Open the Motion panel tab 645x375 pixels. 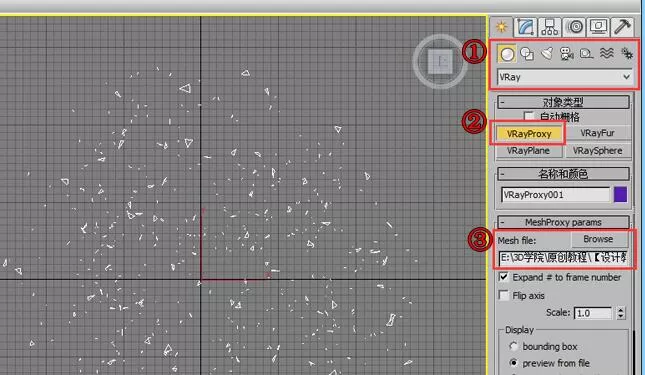[574, 27]
